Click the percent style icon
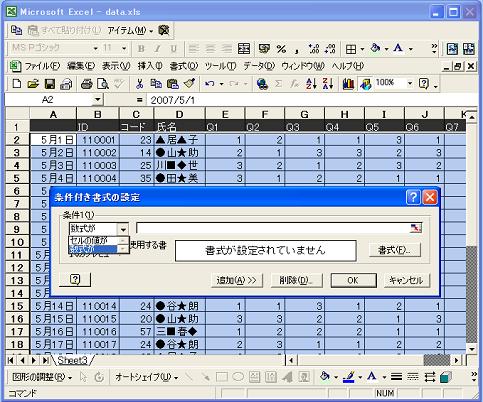Image resolution: width=483 pixels, height=402 pixels. coord(281,49)
